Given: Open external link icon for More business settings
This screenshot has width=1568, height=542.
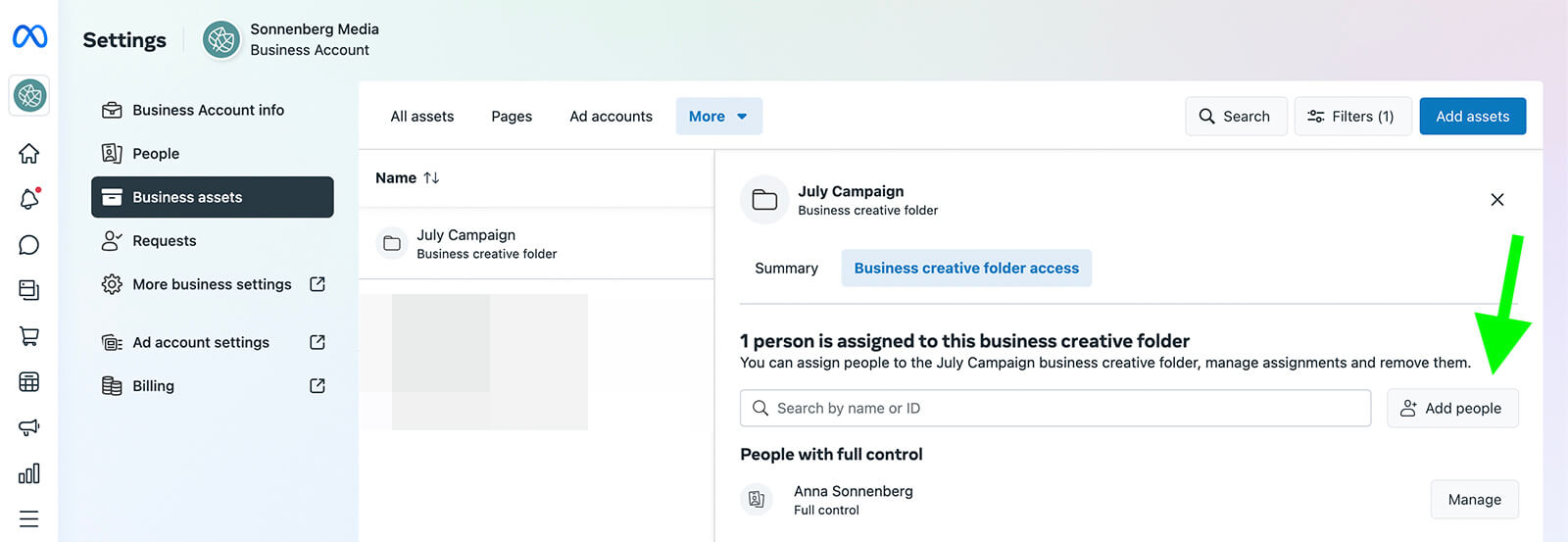Looking at the screenshot, I should (x=318, y=284).
